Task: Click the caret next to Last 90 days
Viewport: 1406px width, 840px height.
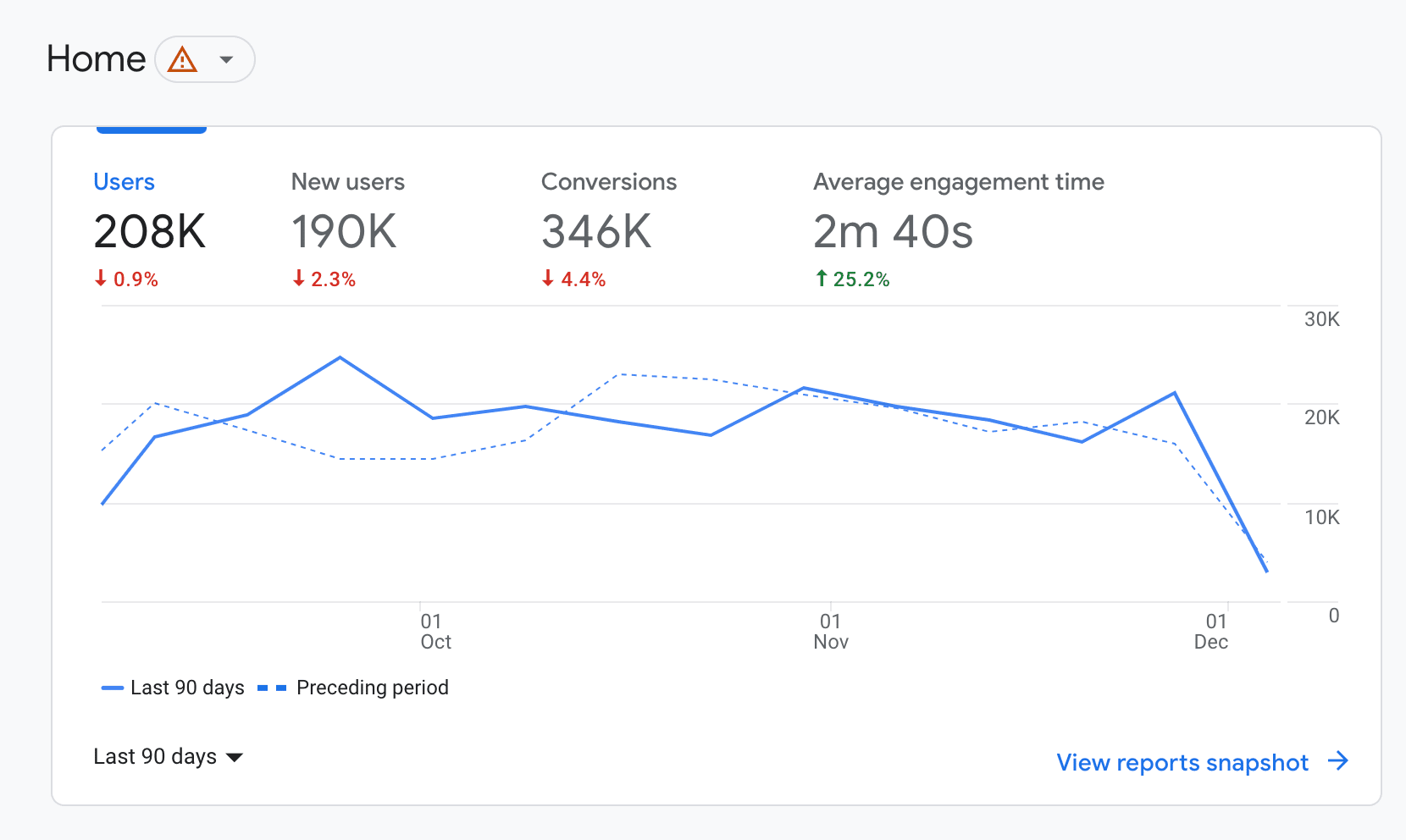Action: tap(235, 757)
